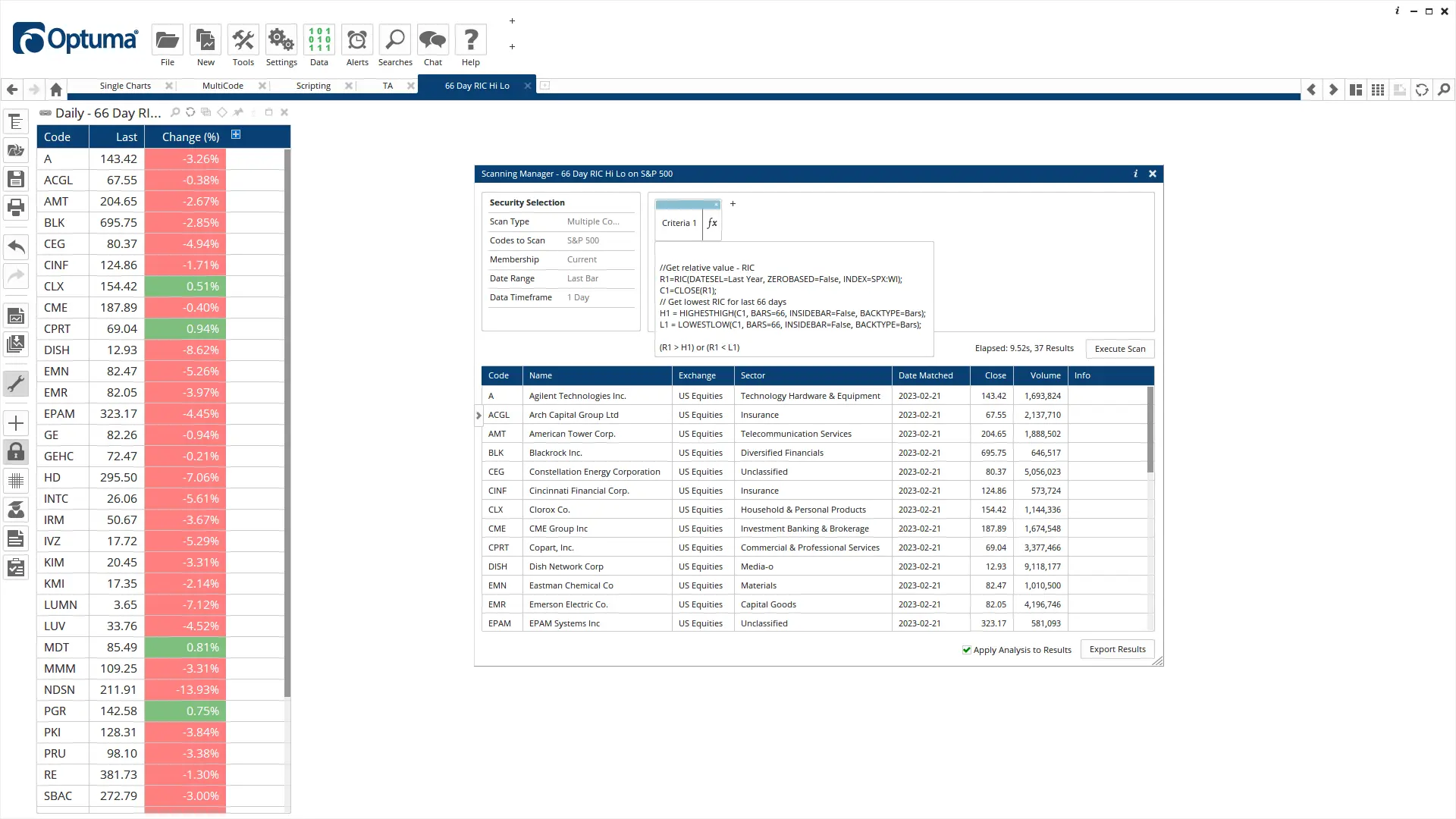This screenshot has width=1456, height=819.
Task: Switch to the MultiCode tab
Action: tap(223, 86)
